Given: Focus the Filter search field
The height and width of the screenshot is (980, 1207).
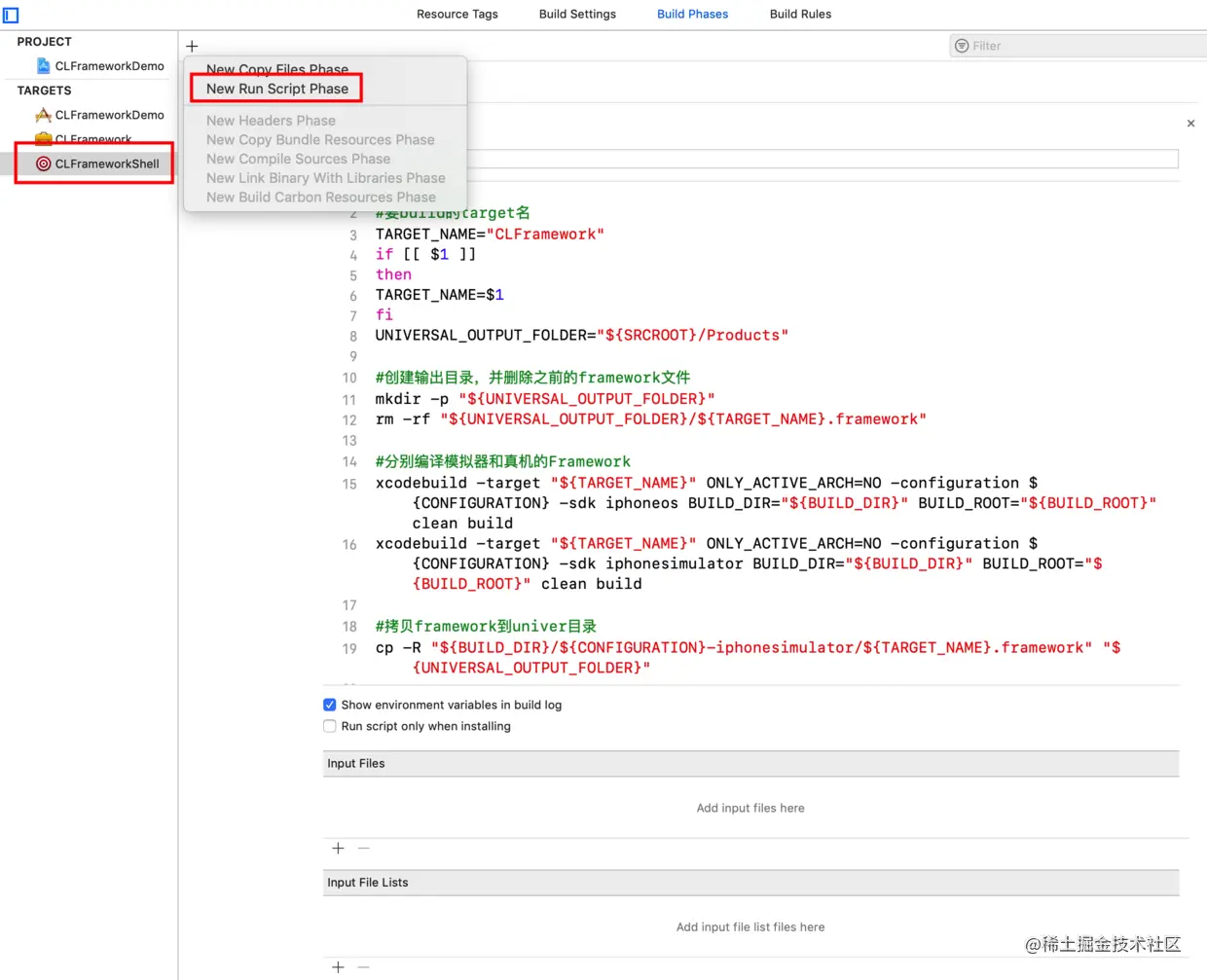Looking at the screenshot, I should coord(1079,46).
